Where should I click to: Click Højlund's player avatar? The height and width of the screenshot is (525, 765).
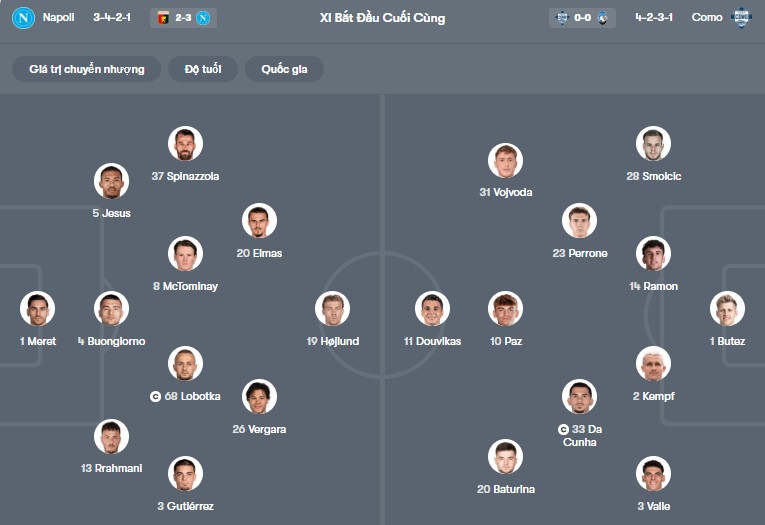coord(333,309)
